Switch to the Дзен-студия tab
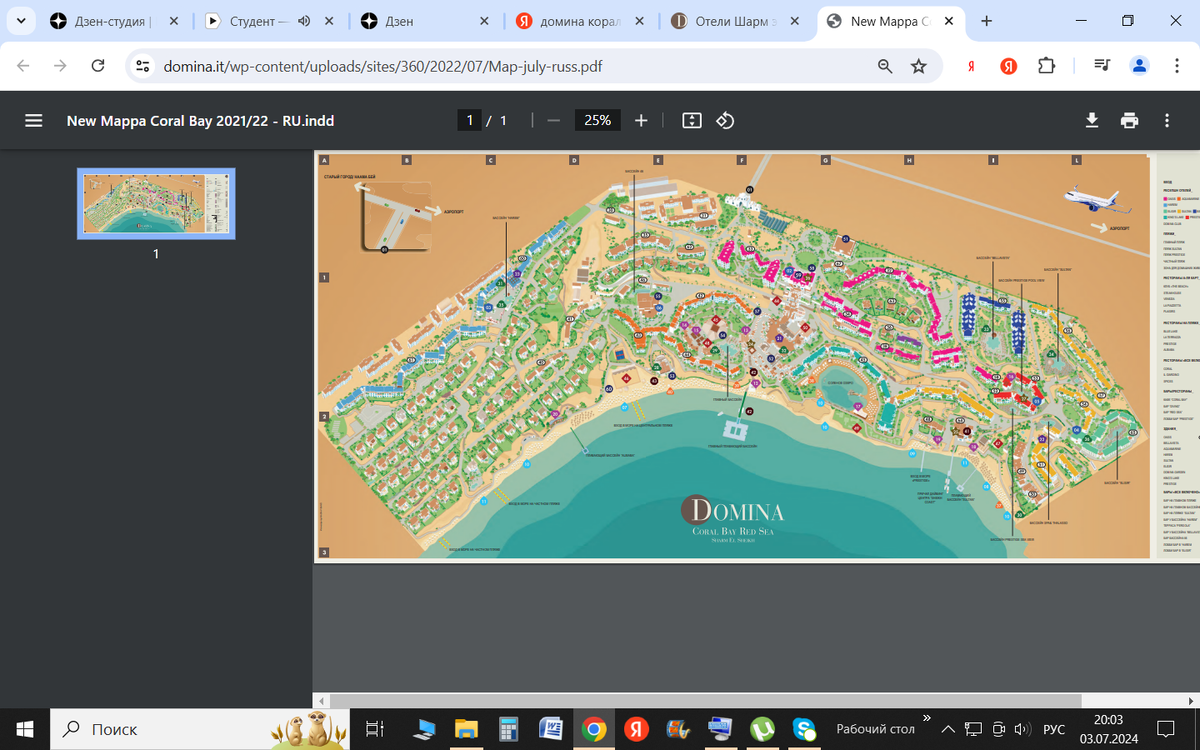Image resolution: width=1200 pixels, height=750 pixels. point(114,21)
